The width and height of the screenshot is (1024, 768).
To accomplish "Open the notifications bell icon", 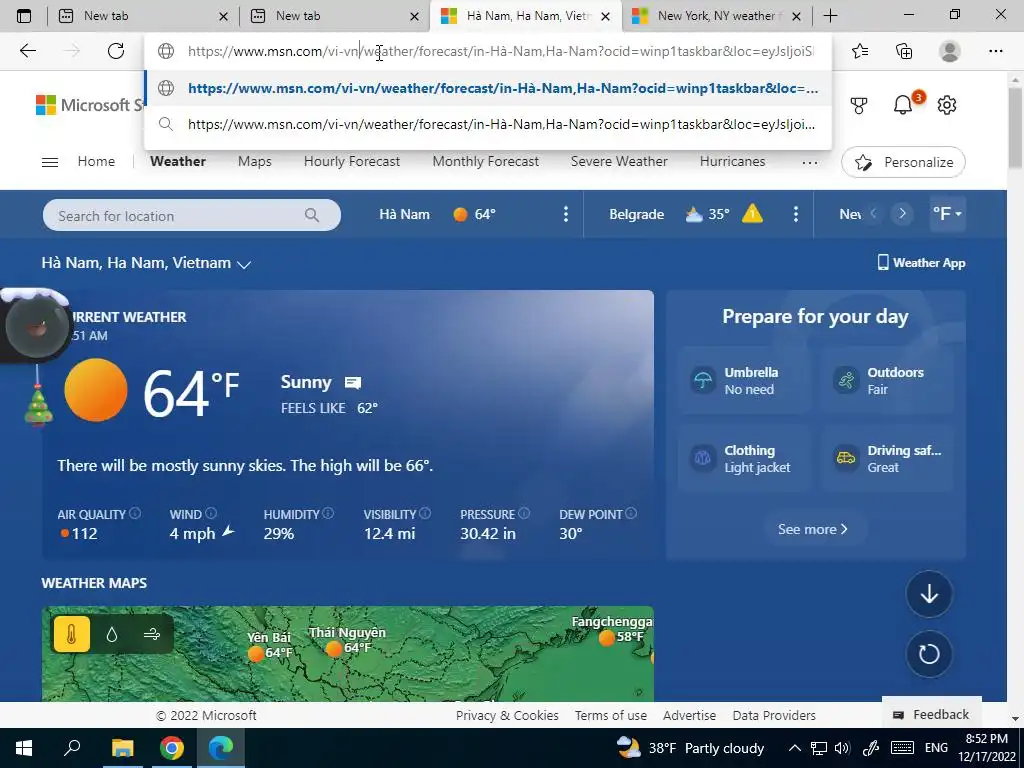I will 903,104.
